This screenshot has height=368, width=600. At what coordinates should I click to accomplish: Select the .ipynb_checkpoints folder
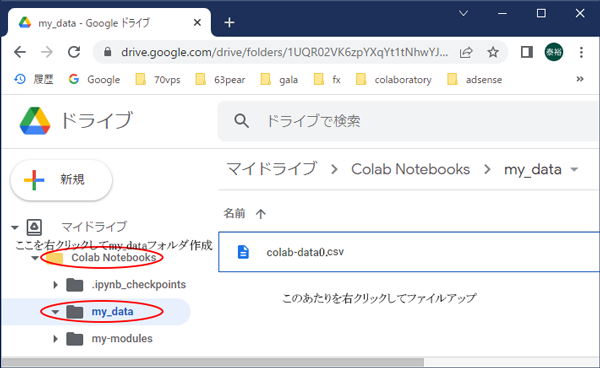point(139,285)
